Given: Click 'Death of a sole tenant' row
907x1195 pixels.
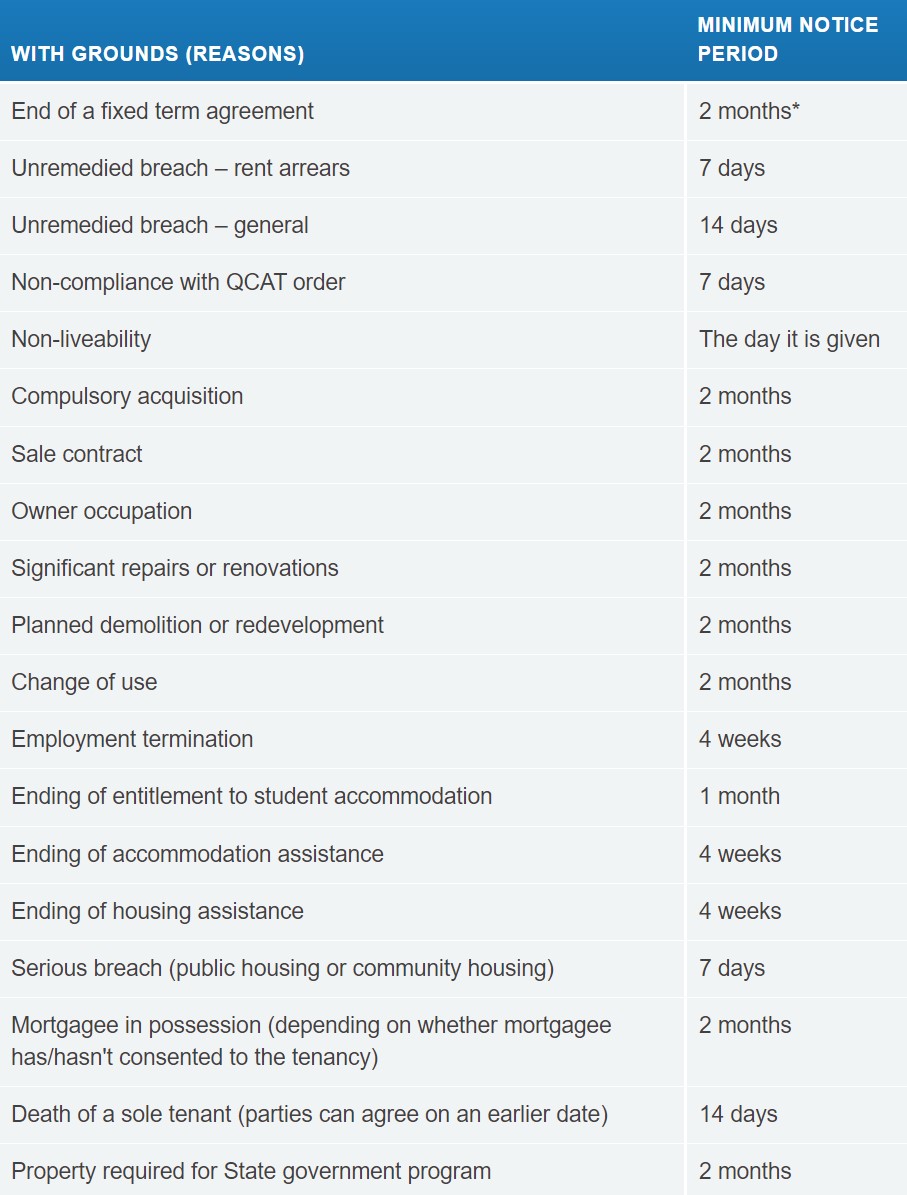Looking at the screenshot, I should click(x=454, y=1114).
